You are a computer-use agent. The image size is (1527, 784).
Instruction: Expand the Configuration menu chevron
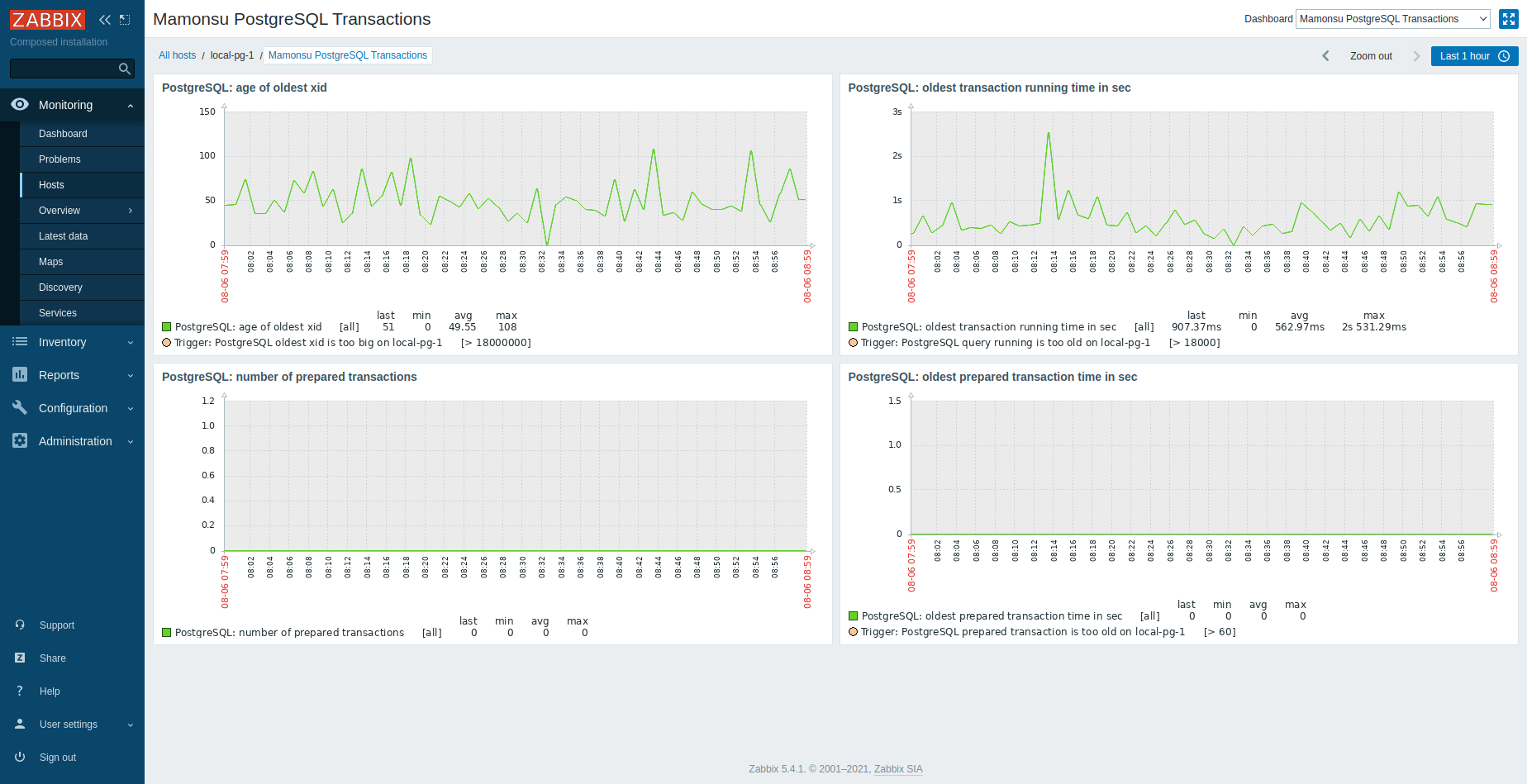[131, 408]
